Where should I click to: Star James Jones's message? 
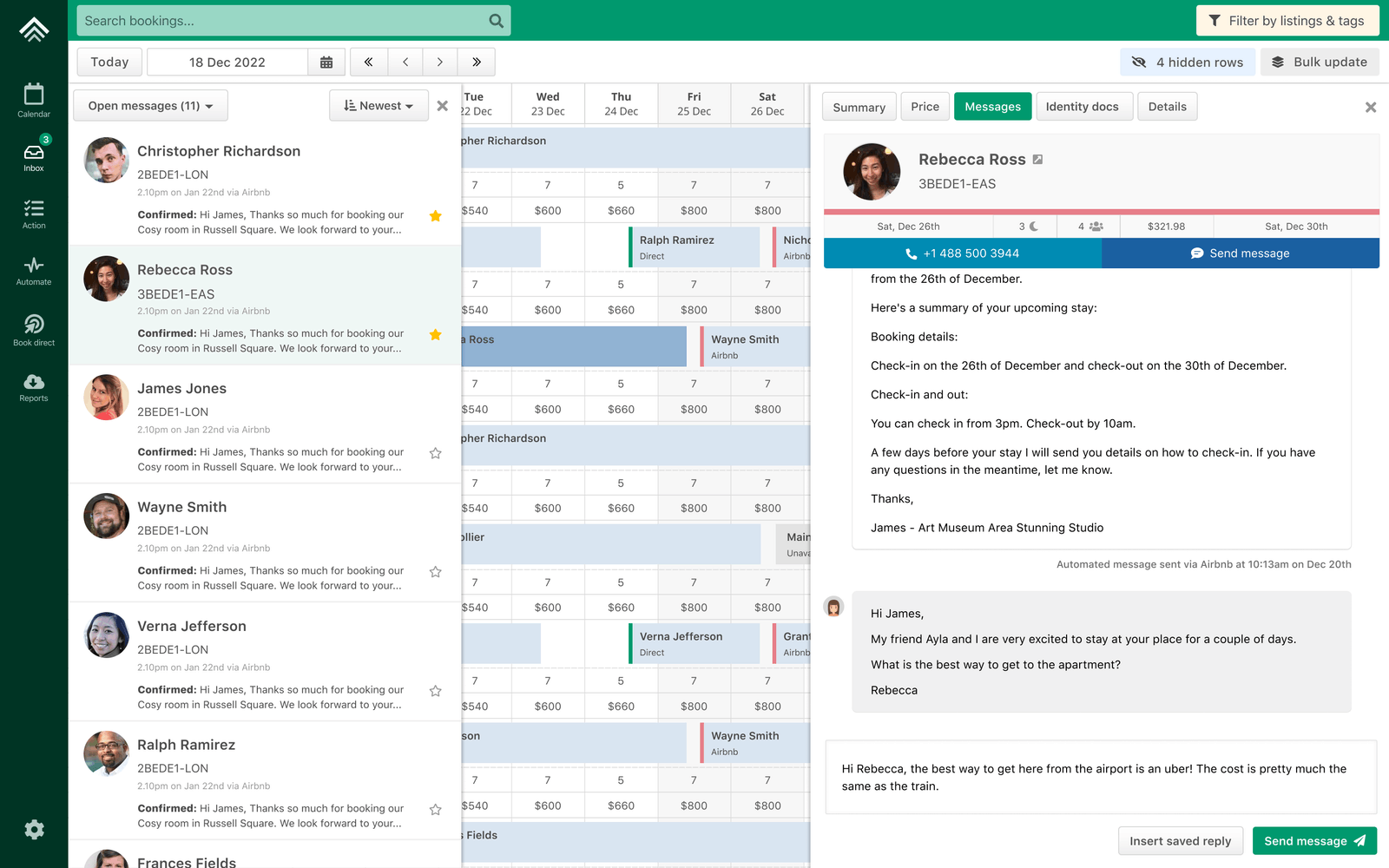click(436, 453)
